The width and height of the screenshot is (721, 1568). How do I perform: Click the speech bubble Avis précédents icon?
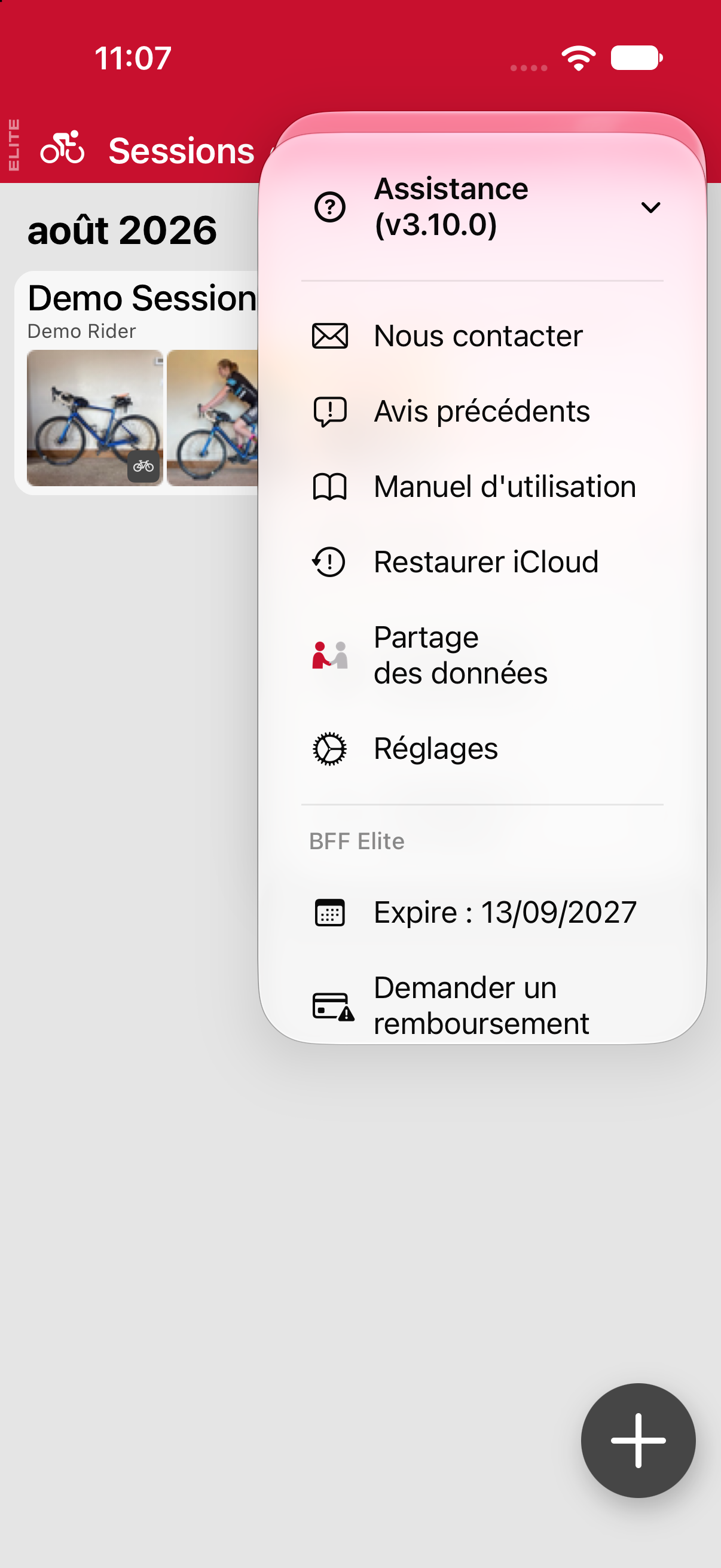pyautogui.click(x=330, y=411)
